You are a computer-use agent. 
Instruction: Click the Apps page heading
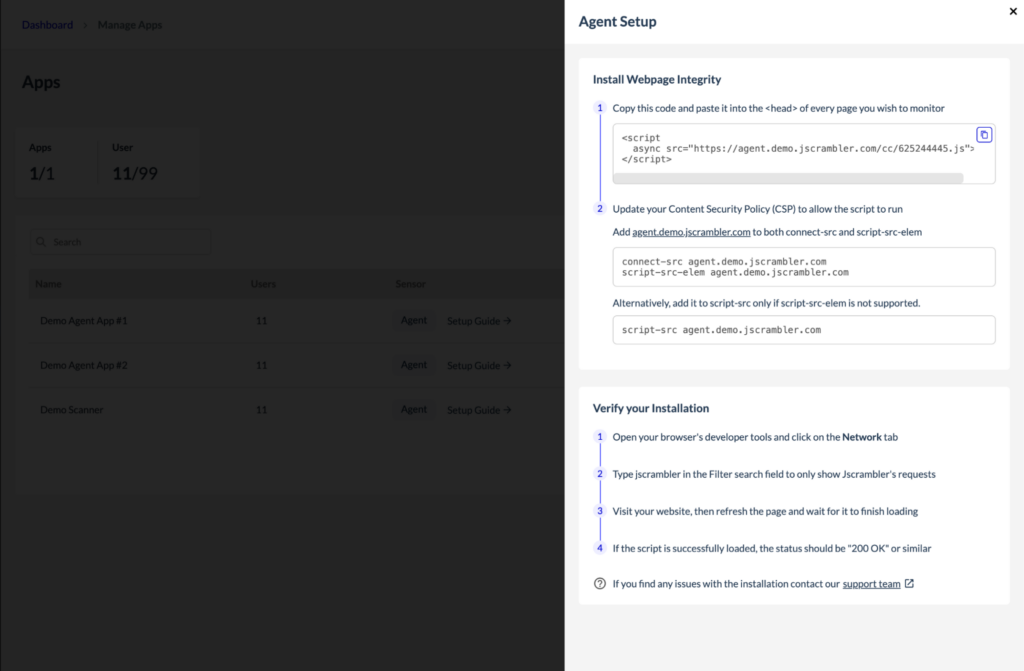41,82
